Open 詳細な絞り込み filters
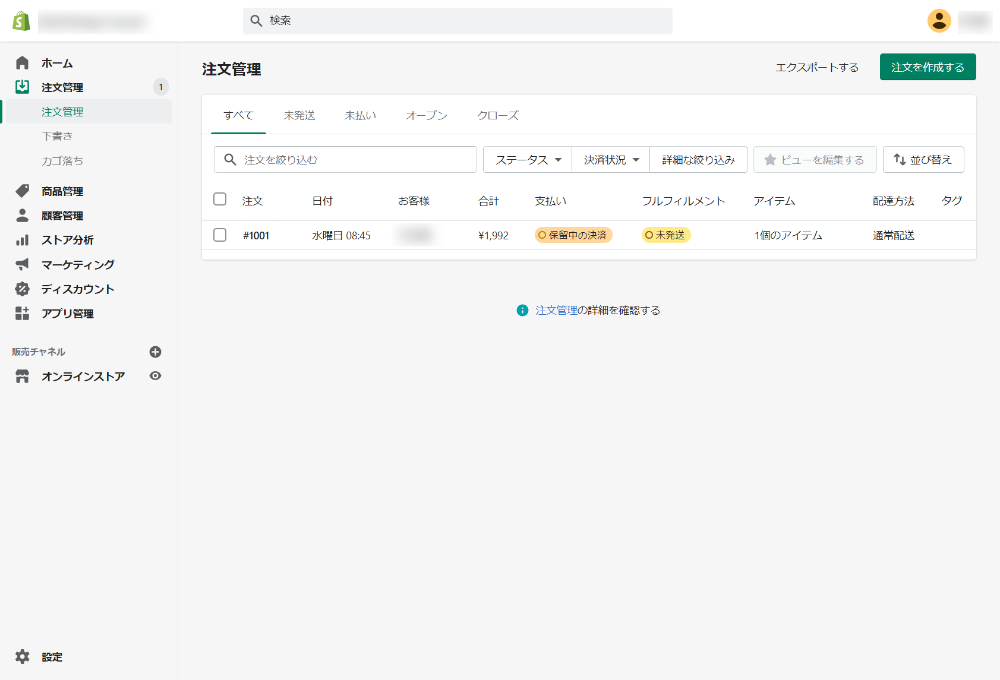 click(698, 159)
